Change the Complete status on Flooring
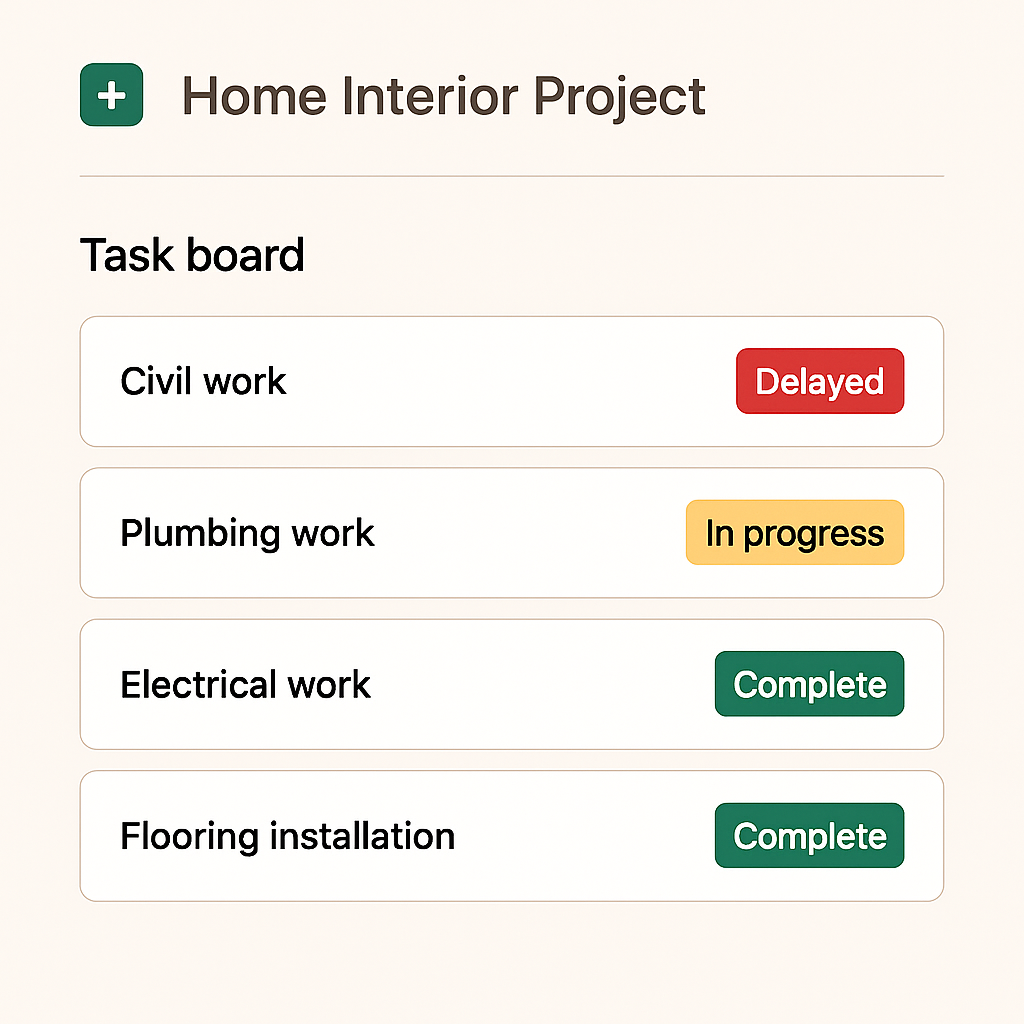 [x=810, y=835]
